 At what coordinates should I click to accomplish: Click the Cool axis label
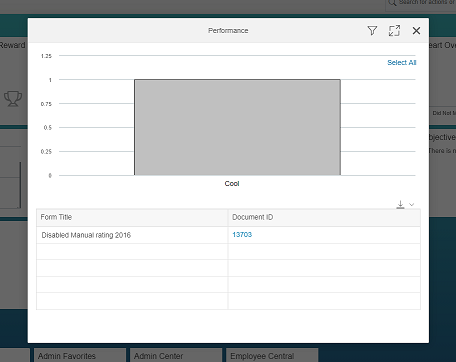tap(232, 184)
